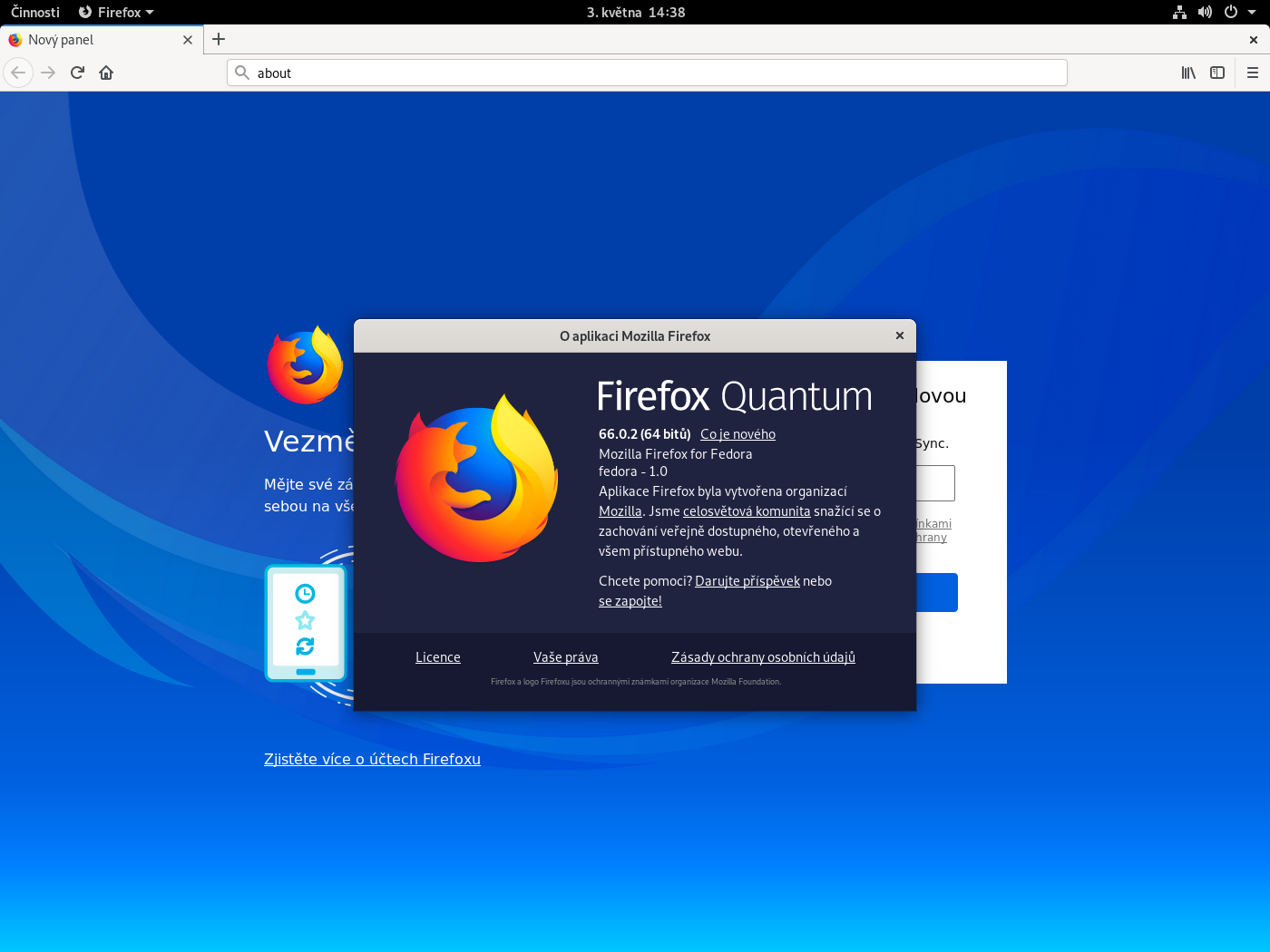Click the Reload page icon

pyautogui.click(x=77, y=73)
